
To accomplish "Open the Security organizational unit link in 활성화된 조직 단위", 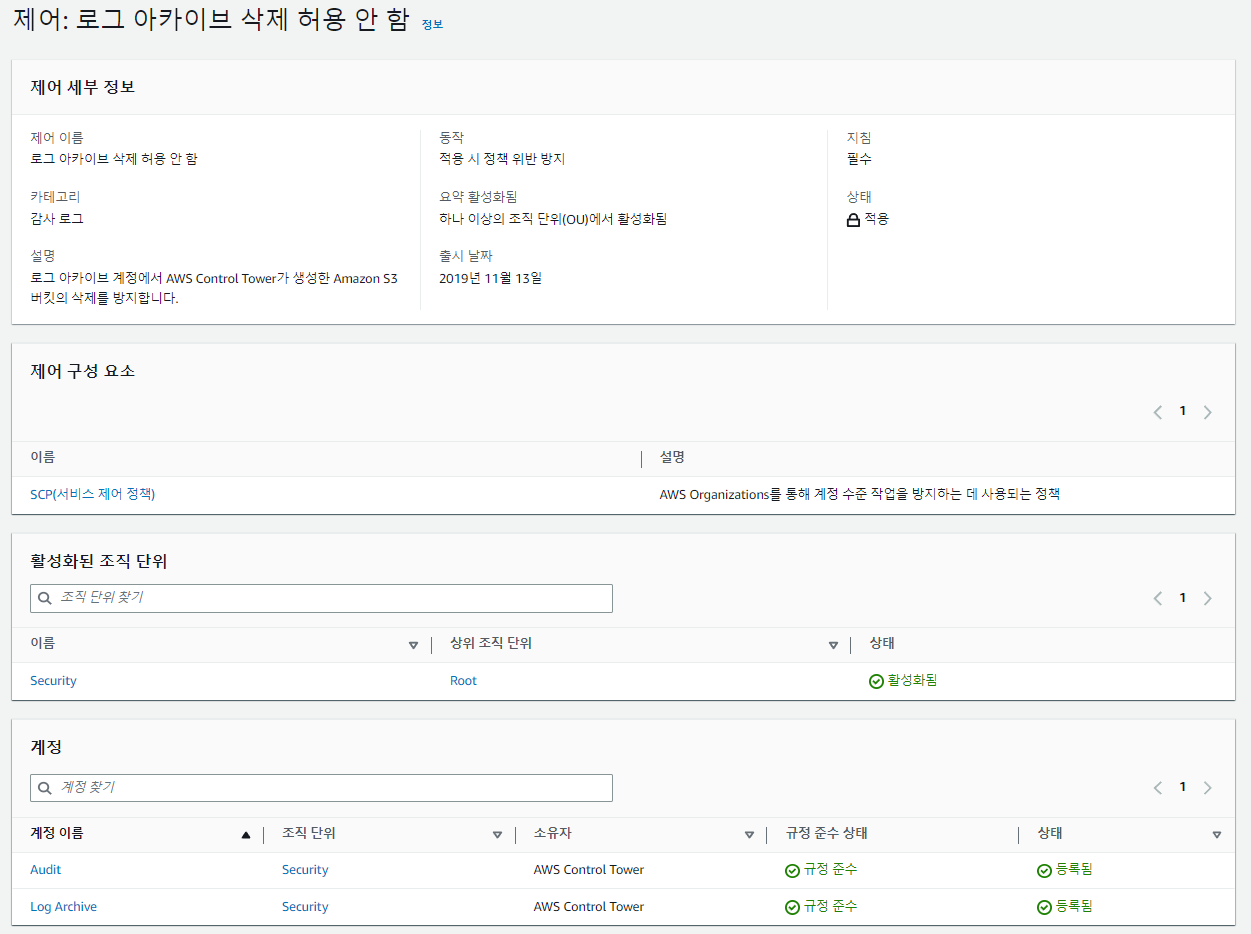I will tap(53, 681).
